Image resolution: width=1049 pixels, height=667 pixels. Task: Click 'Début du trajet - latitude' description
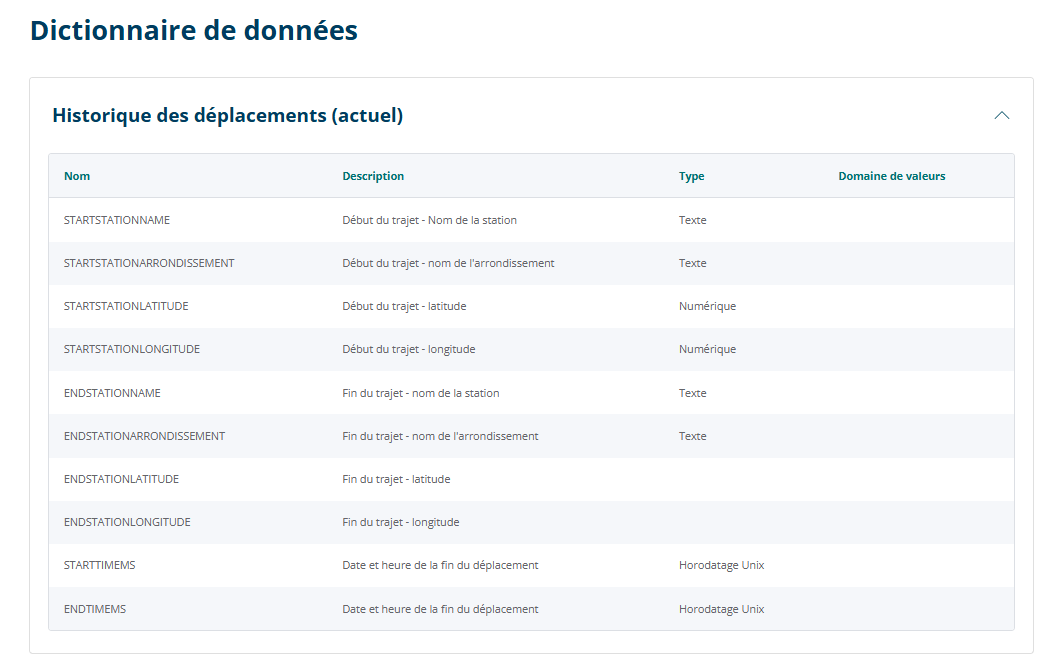click(404, 306)
